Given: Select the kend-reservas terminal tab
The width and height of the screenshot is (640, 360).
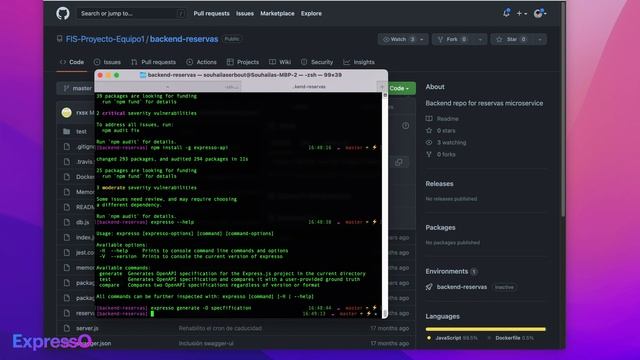Looking at the screenshot, I should click(309, 87).
